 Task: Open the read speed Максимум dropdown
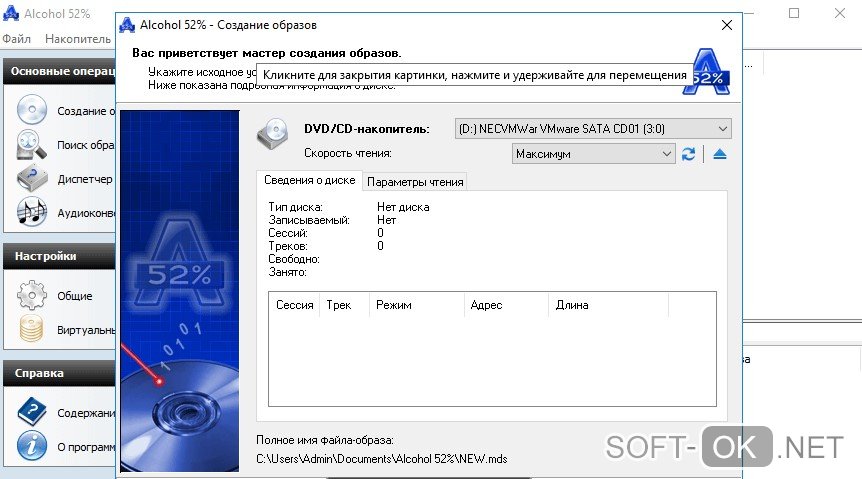[593, 154]
